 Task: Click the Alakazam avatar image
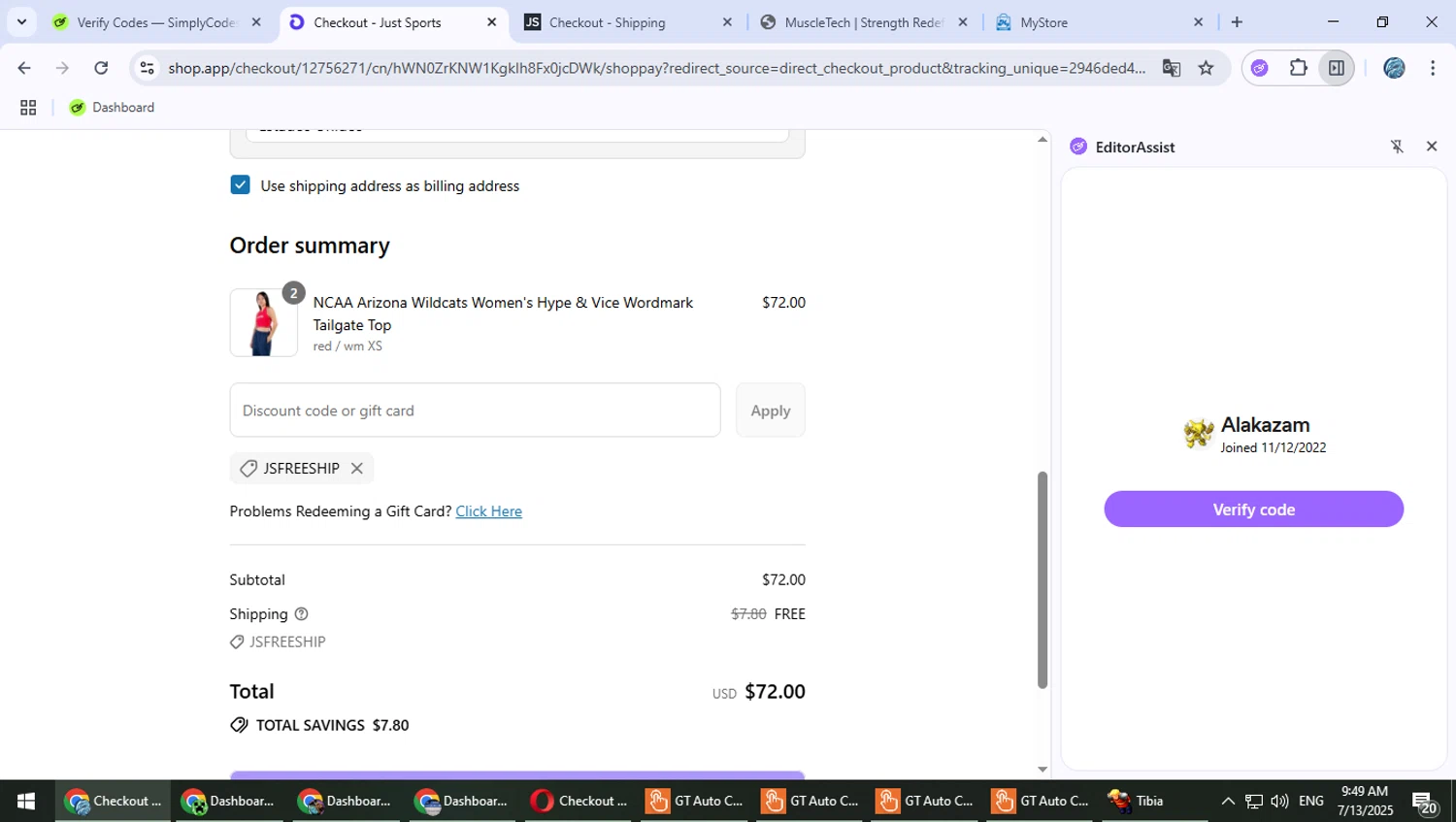point(1199,434)
